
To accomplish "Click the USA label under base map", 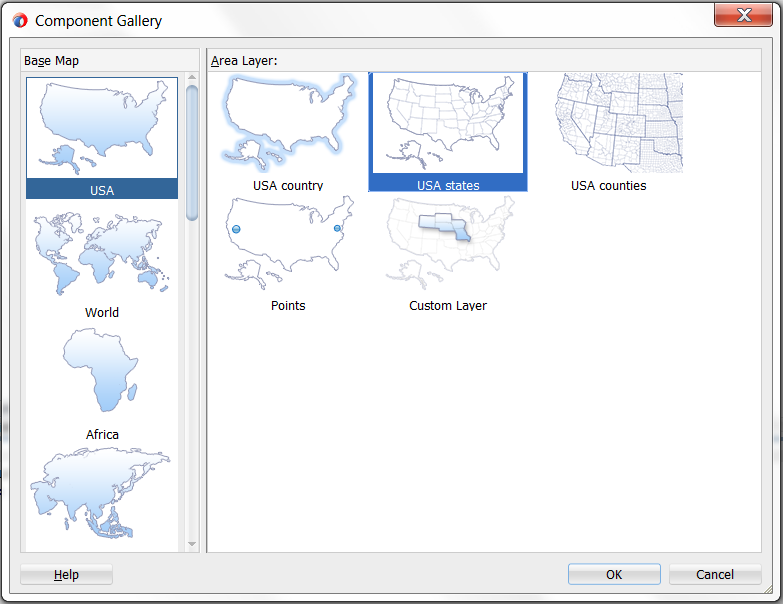I will 102,190.
